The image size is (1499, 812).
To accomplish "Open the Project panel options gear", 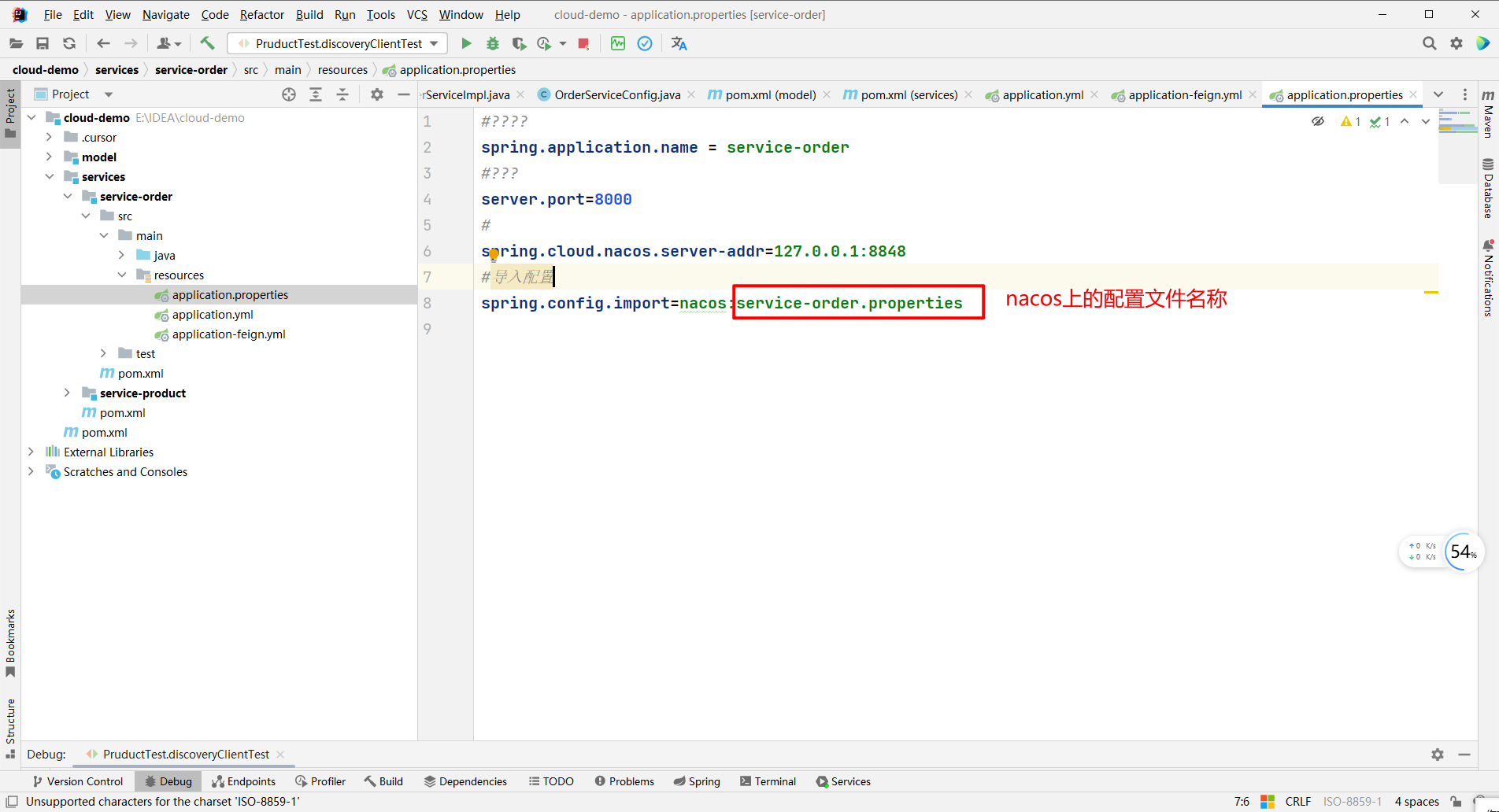I will tap(377, 94).
